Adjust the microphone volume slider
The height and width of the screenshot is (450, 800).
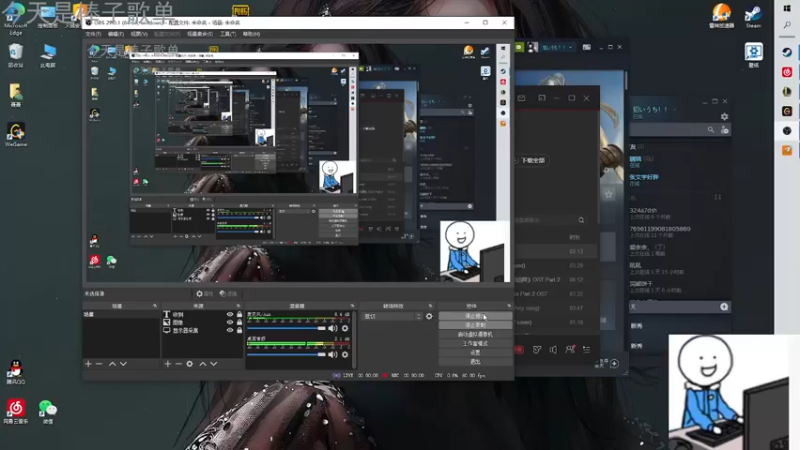pos(286,329)
